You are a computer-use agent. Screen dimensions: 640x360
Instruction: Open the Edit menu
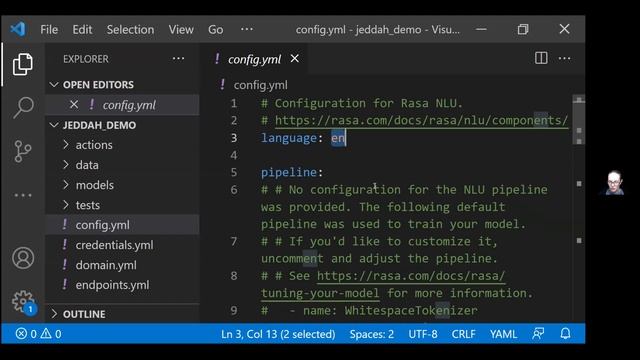(82, 29)
